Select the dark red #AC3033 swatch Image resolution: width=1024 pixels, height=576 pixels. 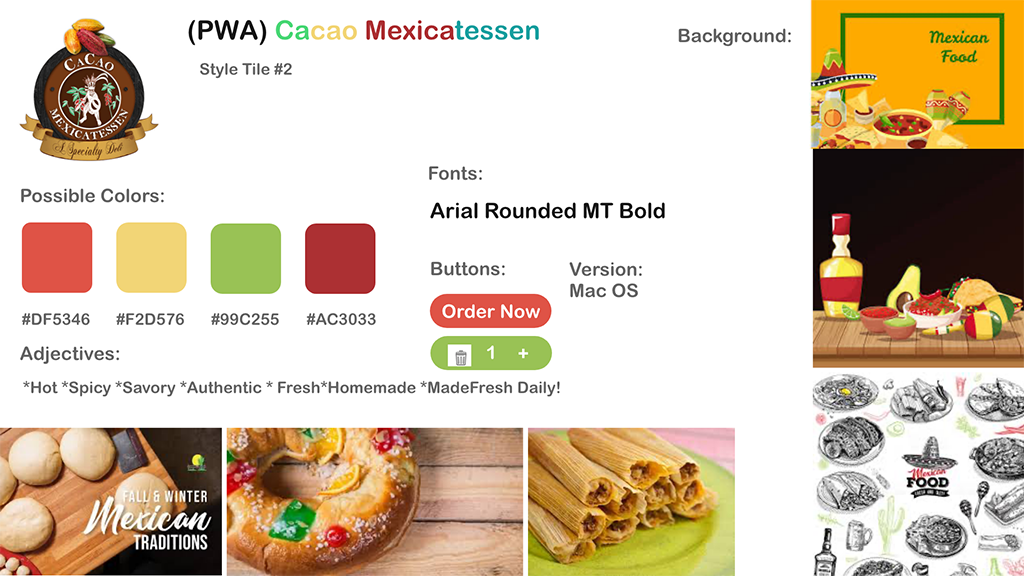click(340, 258)
